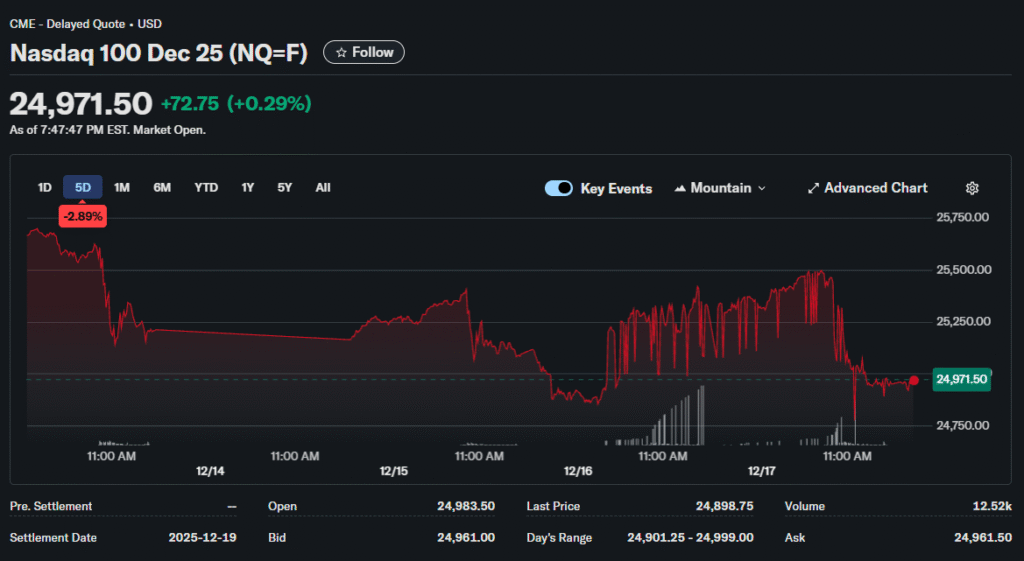Show the YTD time range
This screenshot has width=1024, height=561.
pos(206,187)
